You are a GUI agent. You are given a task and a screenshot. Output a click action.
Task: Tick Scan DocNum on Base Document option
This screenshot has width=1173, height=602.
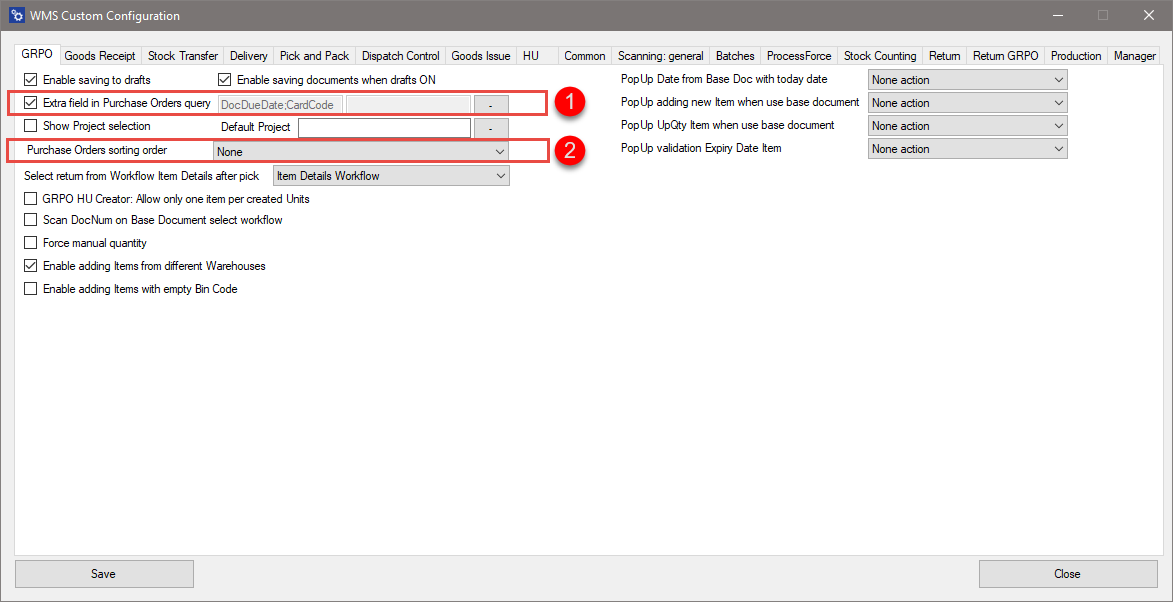[31, 220]
